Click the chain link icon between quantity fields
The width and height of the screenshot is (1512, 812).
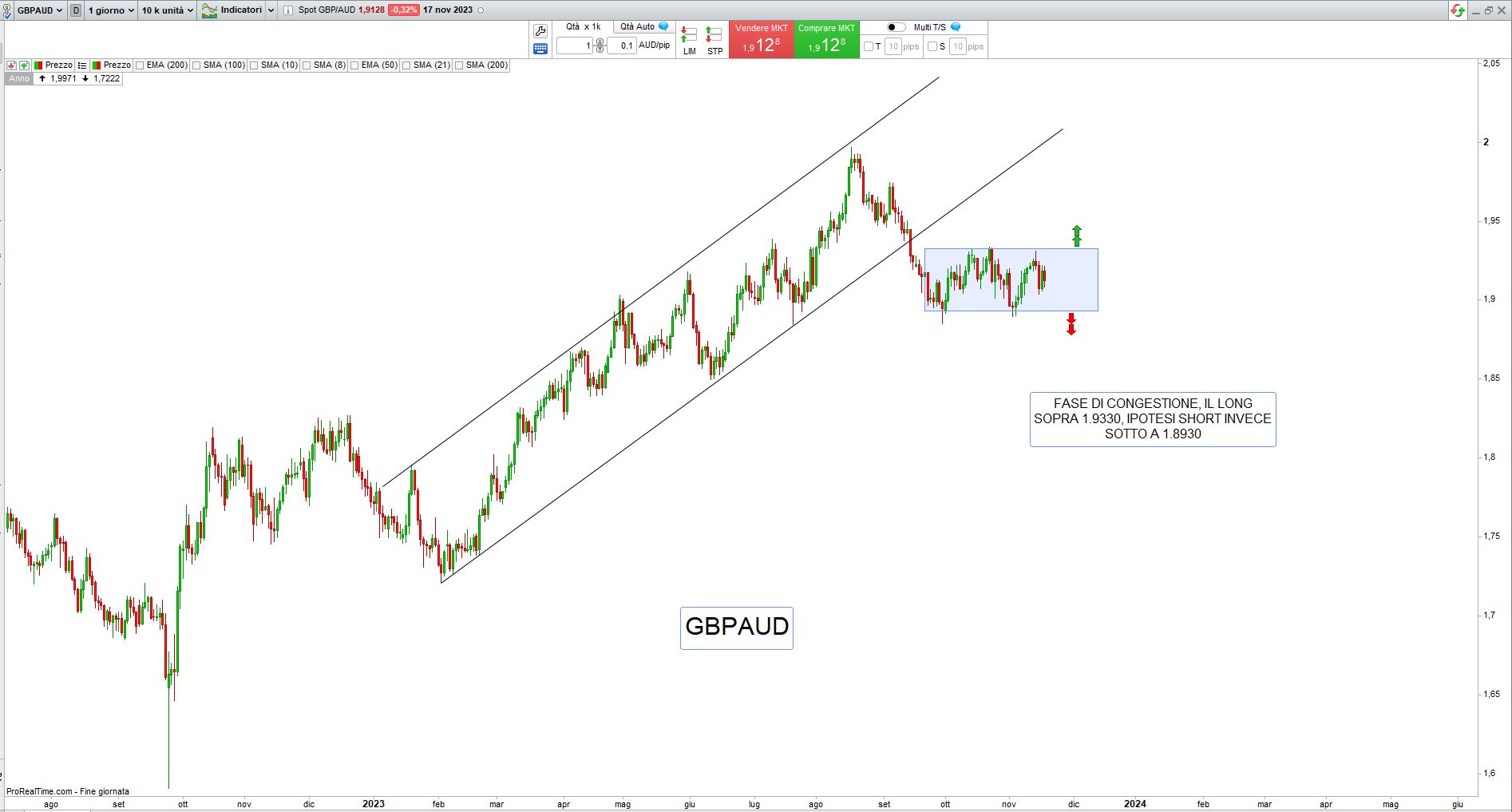[x=600, y=46]
